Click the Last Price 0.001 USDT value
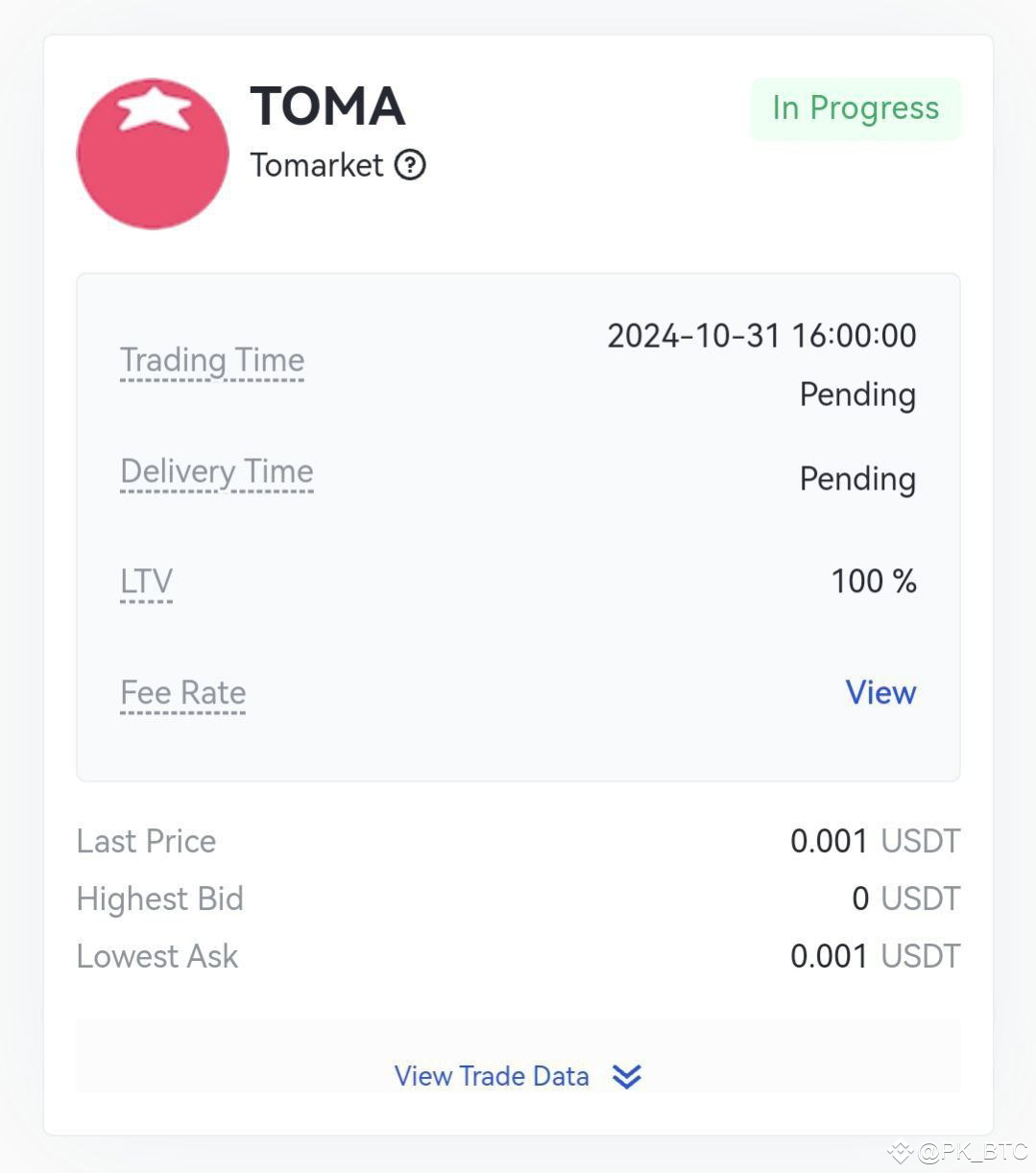1036x1173 pixels. 875,841
